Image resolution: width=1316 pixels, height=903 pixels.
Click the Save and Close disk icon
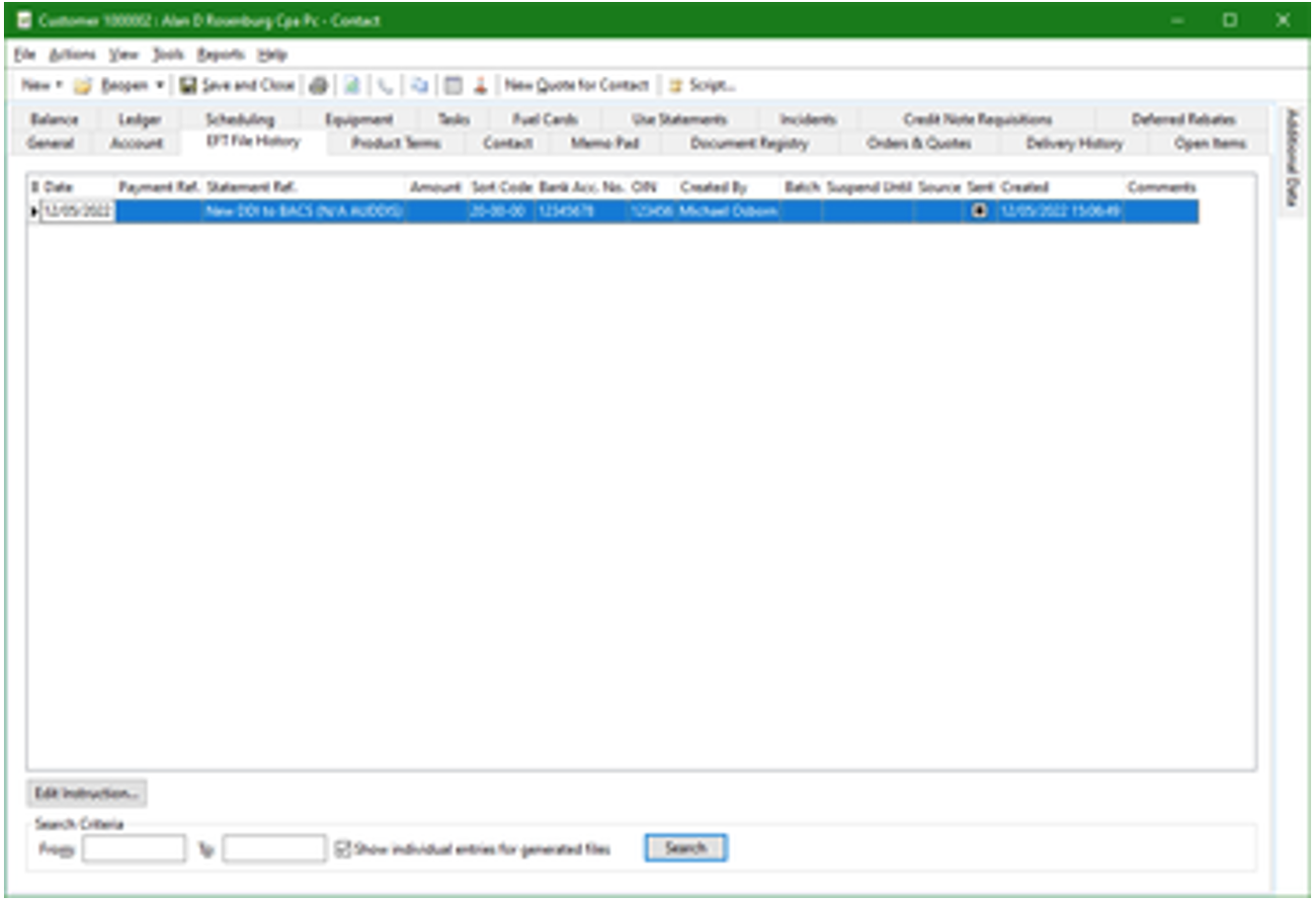click(188, 86)
